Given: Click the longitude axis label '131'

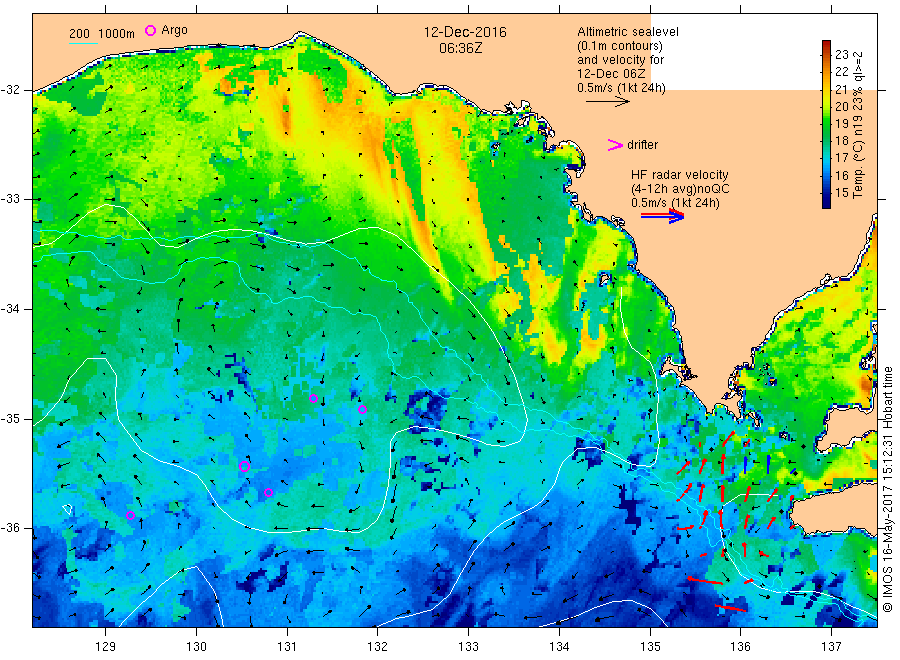Looking at the screenshot, I should (x=287, y=647).
